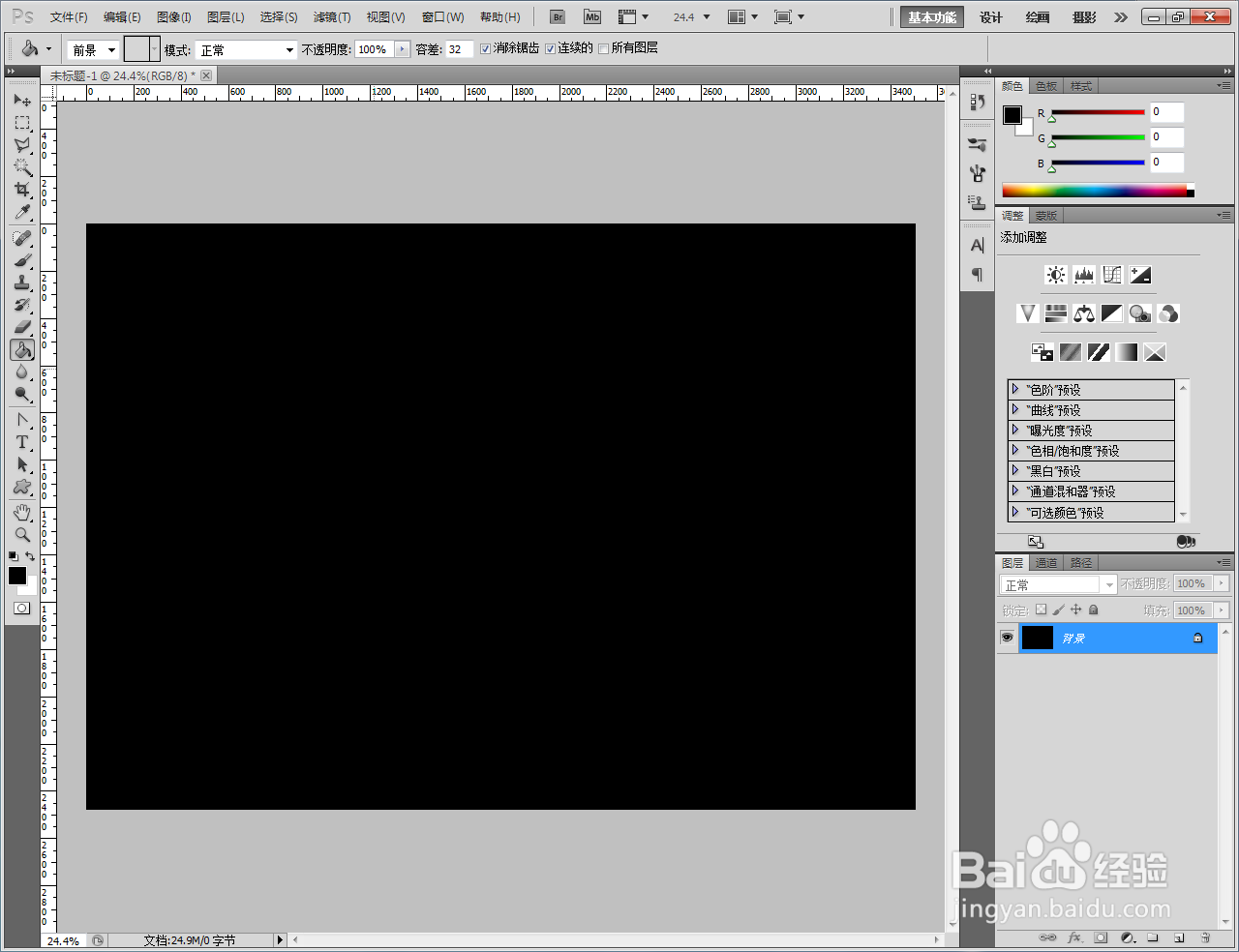Toggle the 消除锯齿 anti-alias checkbox
Screen dimensions: 1239x952
point(486,48)
